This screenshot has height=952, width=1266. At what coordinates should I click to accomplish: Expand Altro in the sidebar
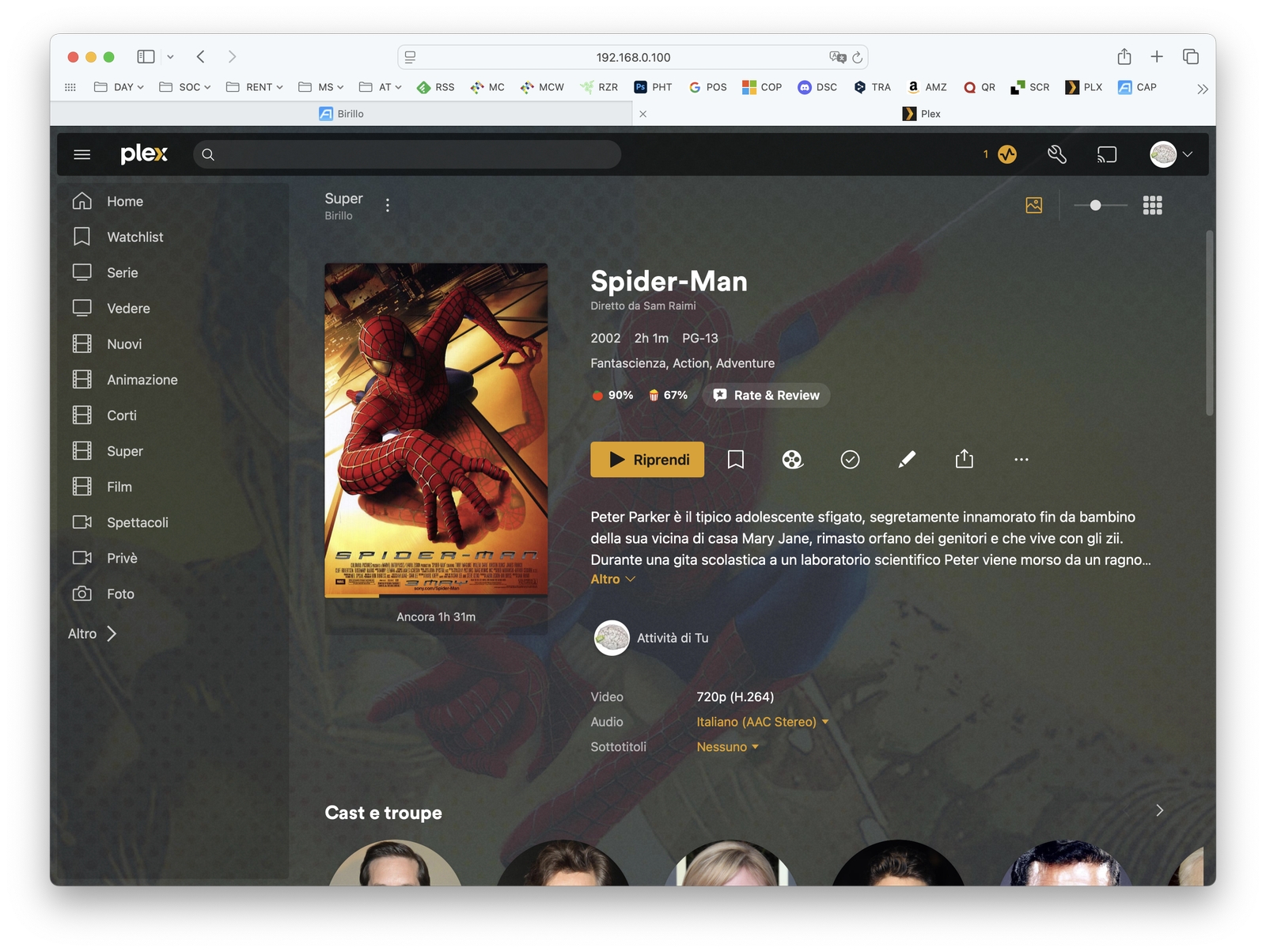92,633
